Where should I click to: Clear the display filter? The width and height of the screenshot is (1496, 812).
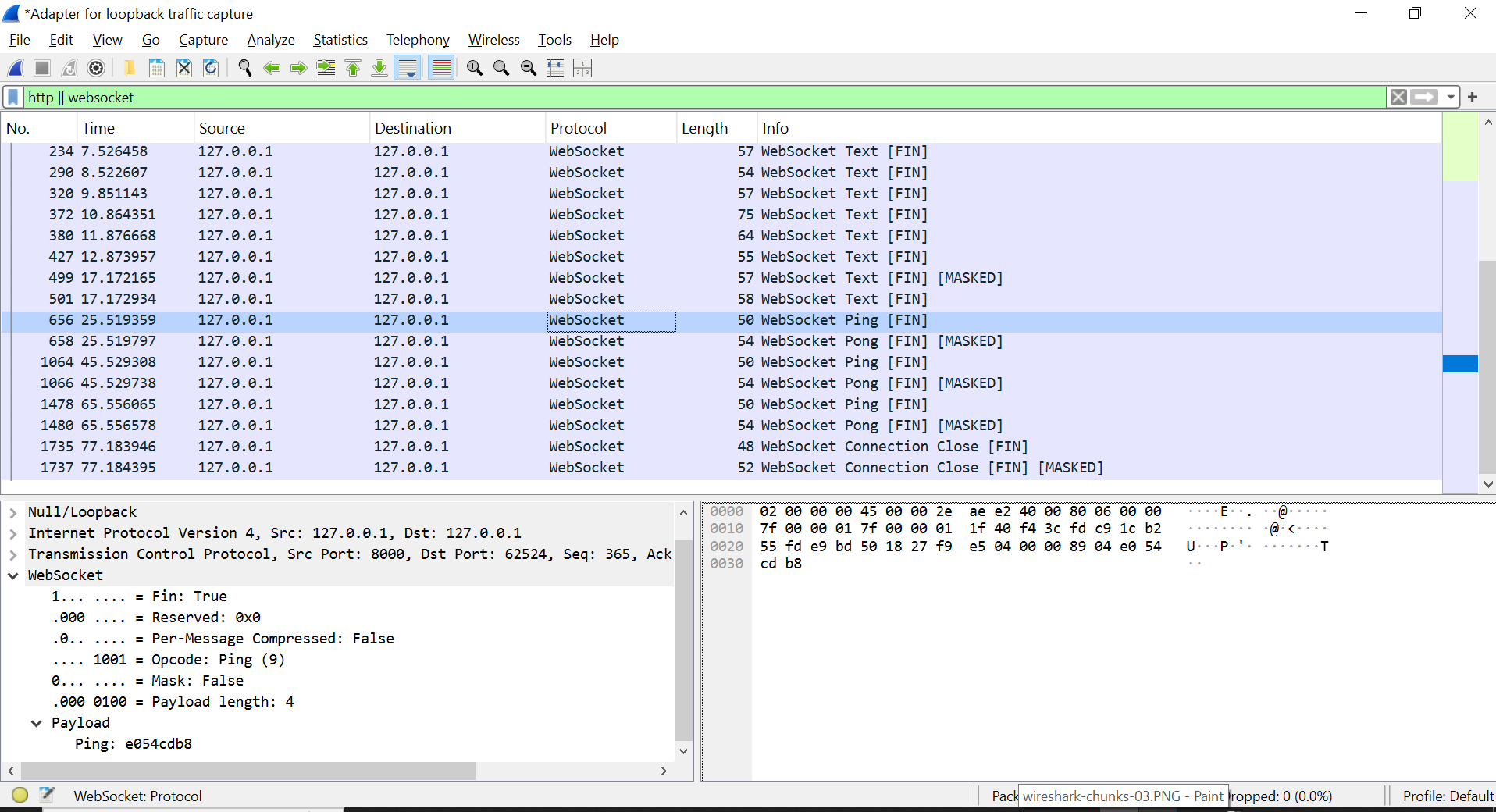click(1398, 97)
